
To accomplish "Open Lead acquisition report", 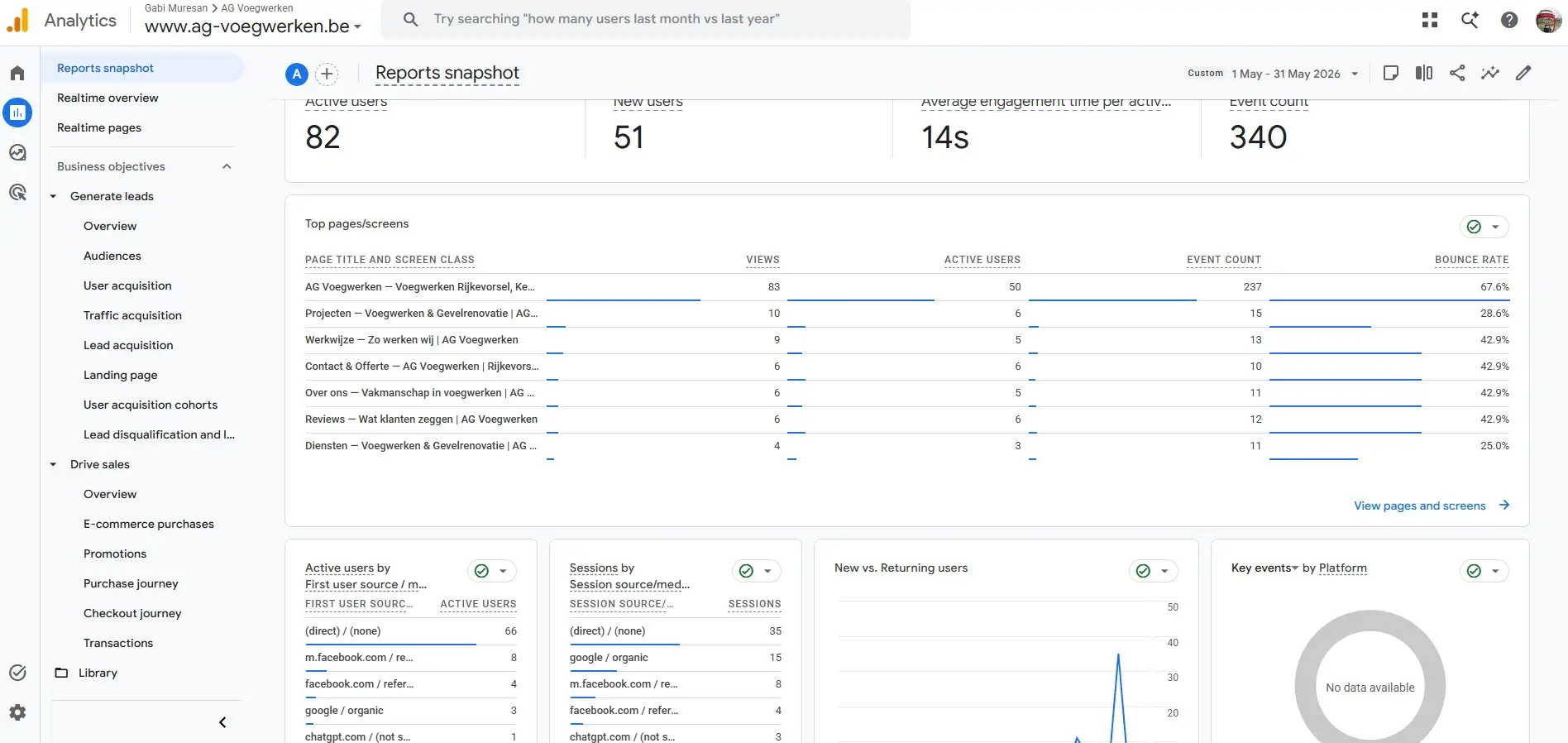I will pyautogui.click(x=128, y=345).
